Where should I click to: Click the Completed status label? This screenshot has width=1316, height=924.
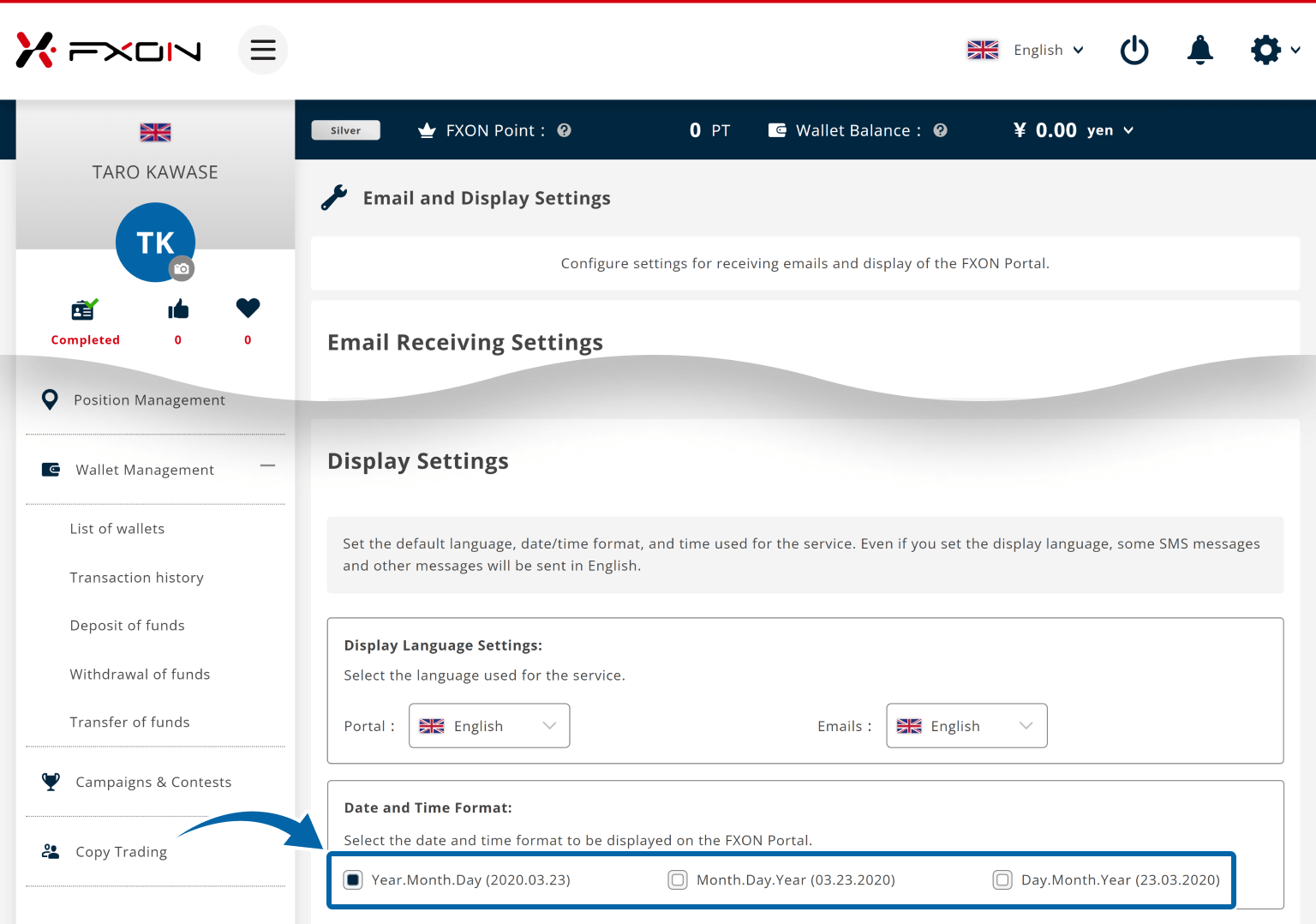[86, 339]
